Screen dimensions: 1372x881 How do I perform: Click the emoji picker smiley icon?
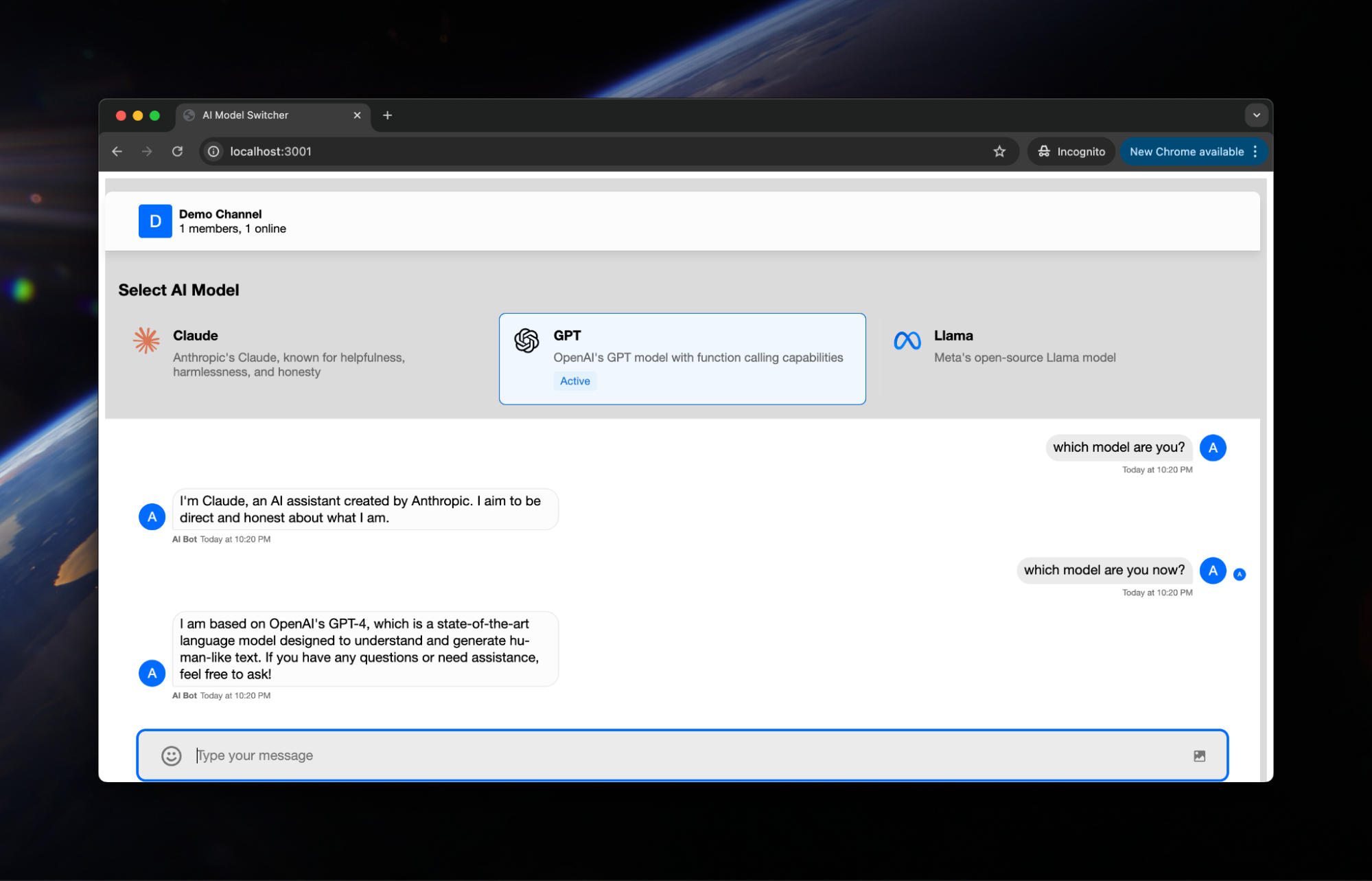[x=171, y=755]
